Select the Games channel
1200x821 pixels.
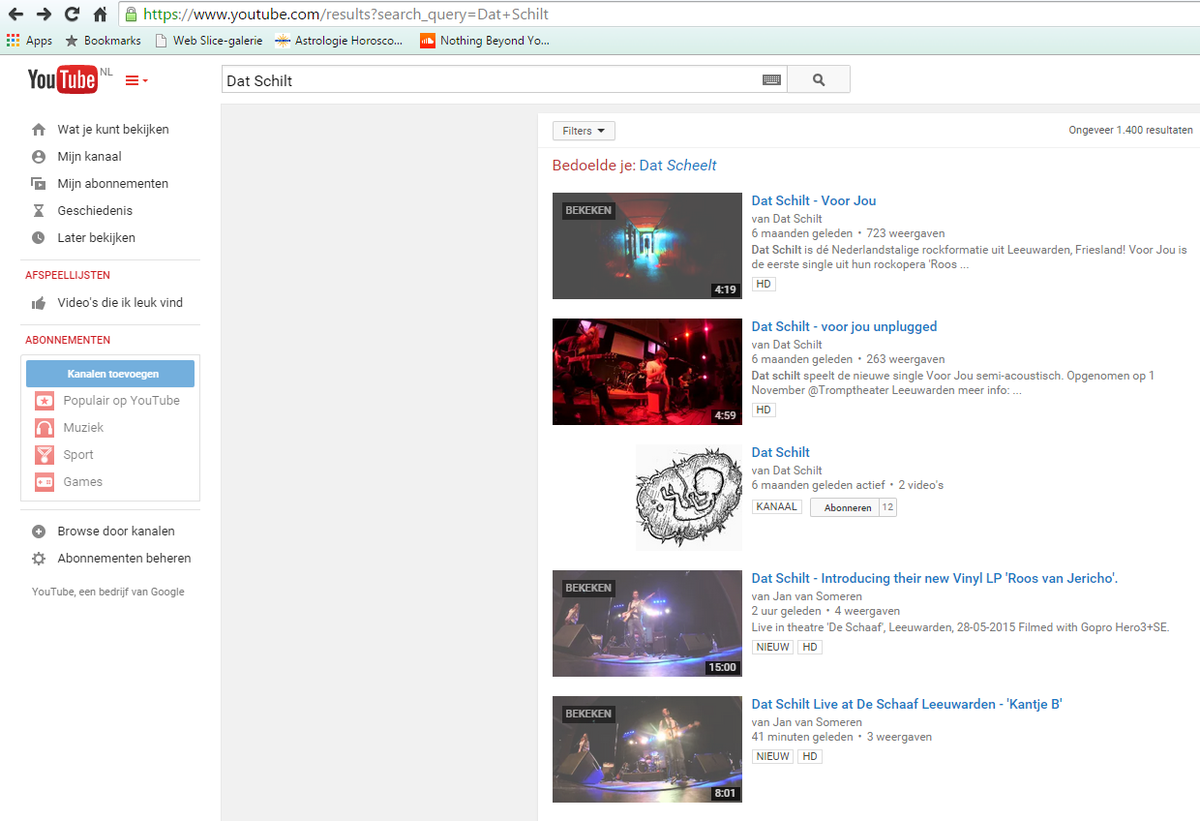[83, 482]
